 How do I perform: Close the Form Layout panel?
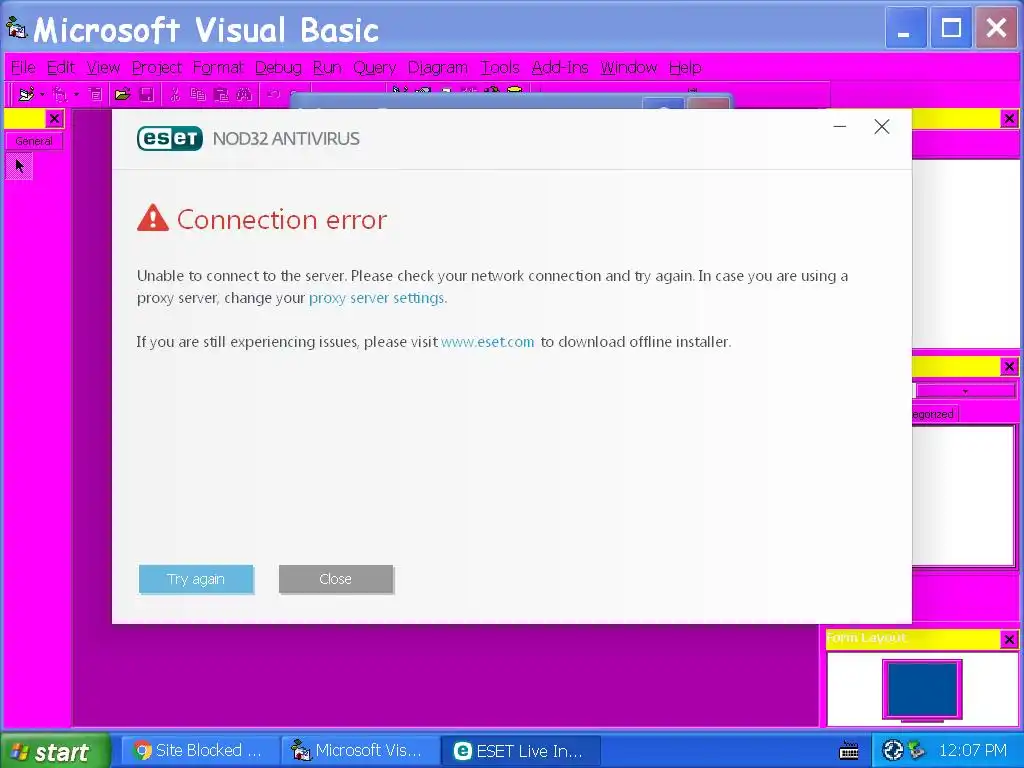point(1009,639)
